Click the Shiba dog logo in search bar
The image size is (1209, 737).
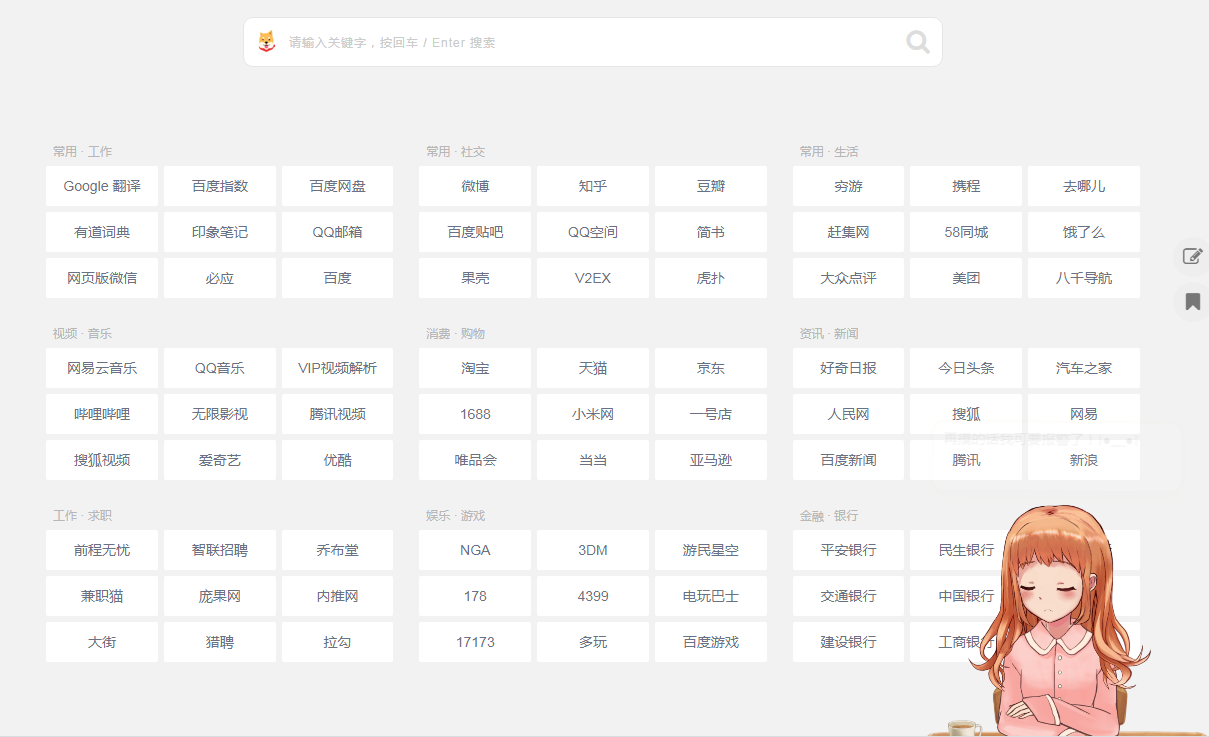(x=267, y=42)
